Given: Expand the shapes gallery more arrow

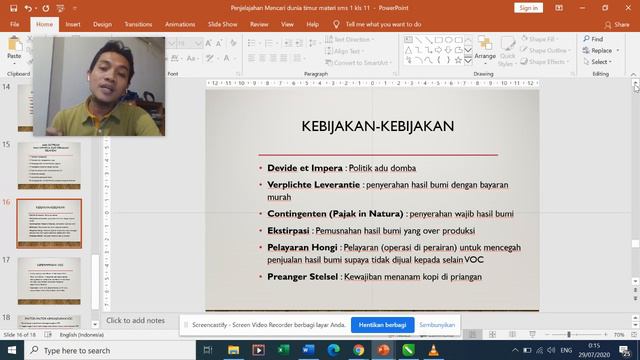Looking at the screenshot, I should point(468,61).
